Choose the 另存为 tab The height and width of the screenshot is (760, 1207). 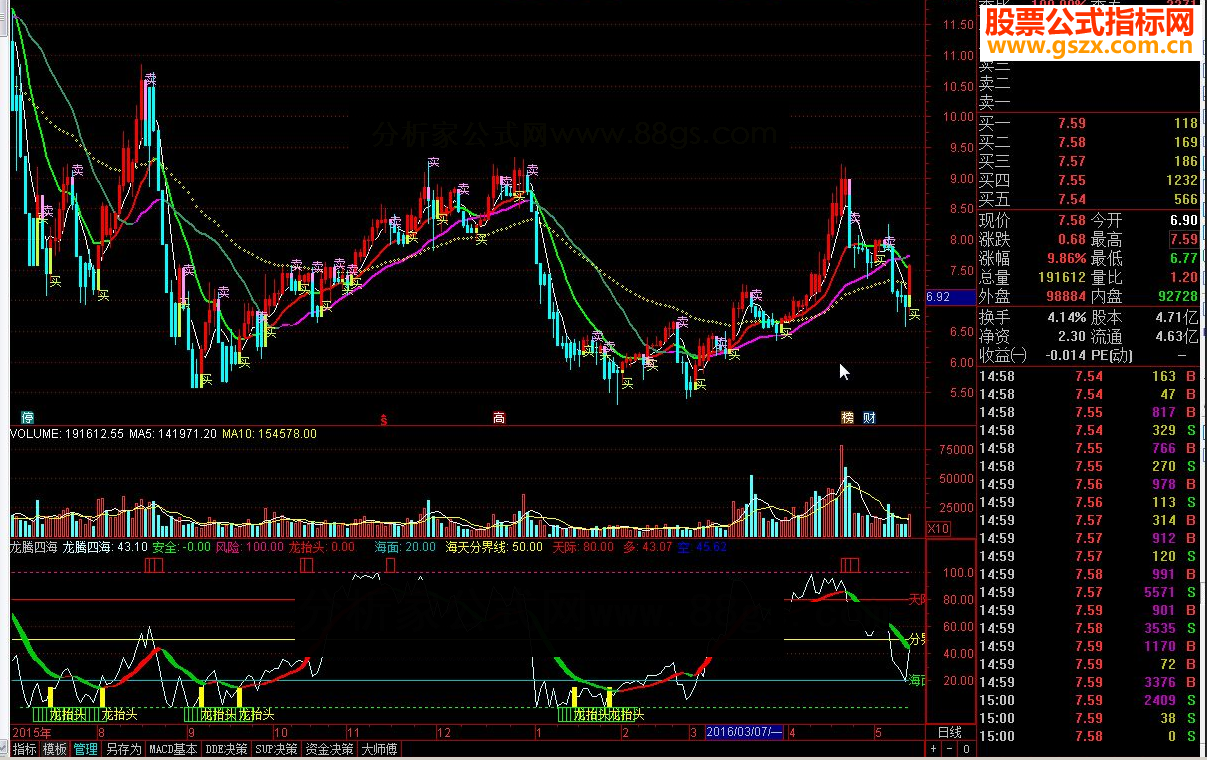coord(124,748)
